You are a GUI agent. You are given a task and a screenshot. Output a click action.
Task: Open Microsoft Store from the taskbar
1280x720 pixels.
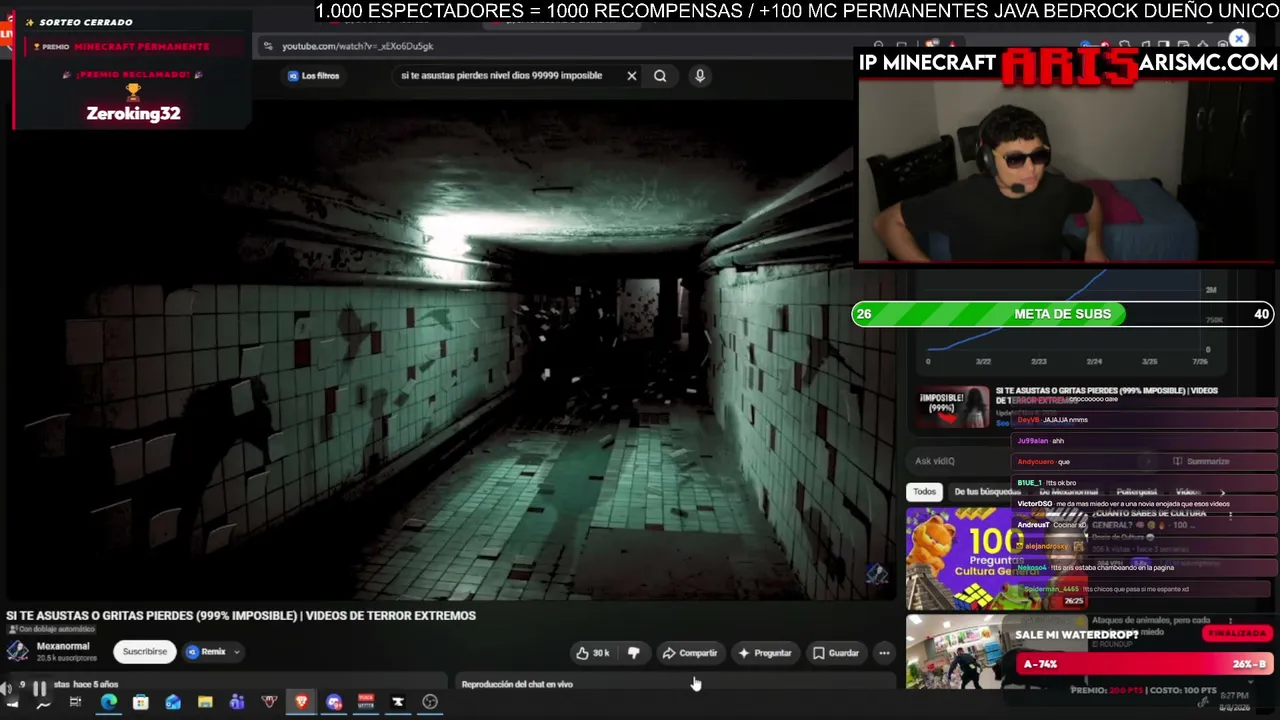coord(141,702)
